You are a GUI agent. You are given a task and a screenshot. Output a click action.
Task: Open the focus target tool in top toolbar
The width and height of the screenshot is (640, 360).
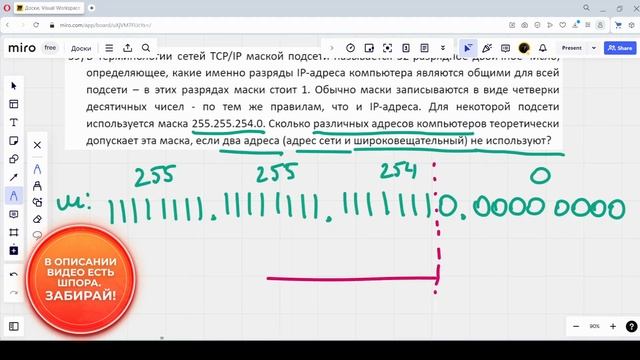pyautogui.click(x=387, y=48)
